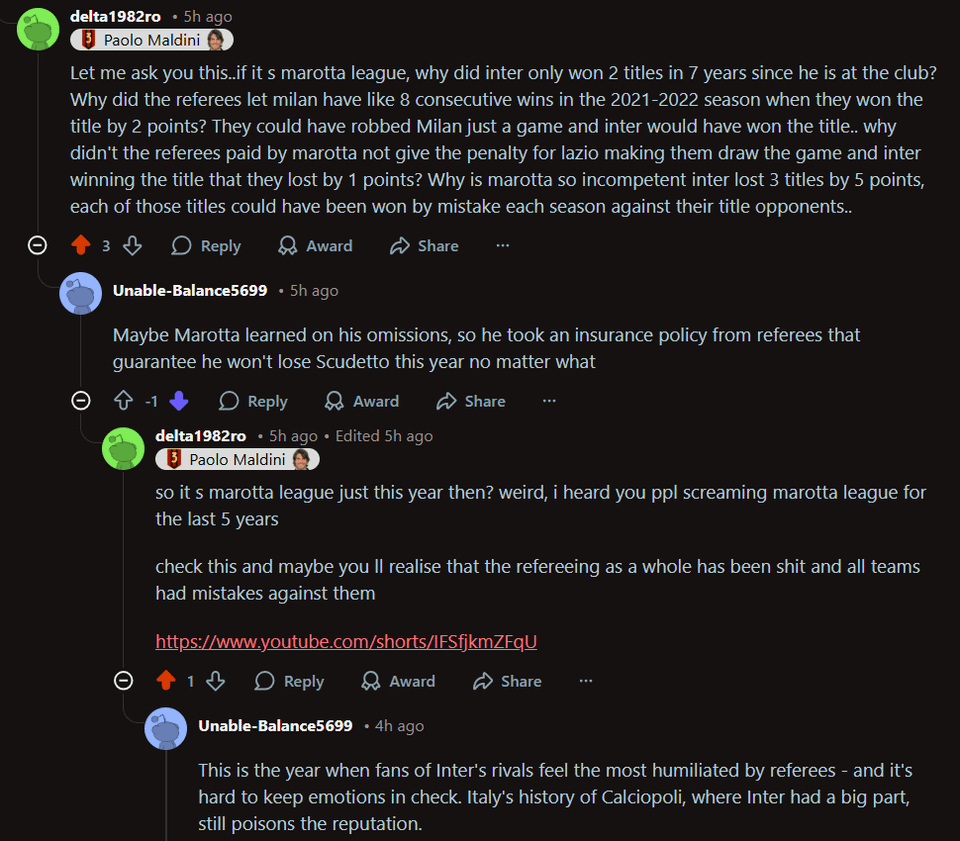Upvote delta1982ro's top comment about Marotta league
Image resolution: width=960 pixels, height=841 pixels.
[x=81, y=246]
